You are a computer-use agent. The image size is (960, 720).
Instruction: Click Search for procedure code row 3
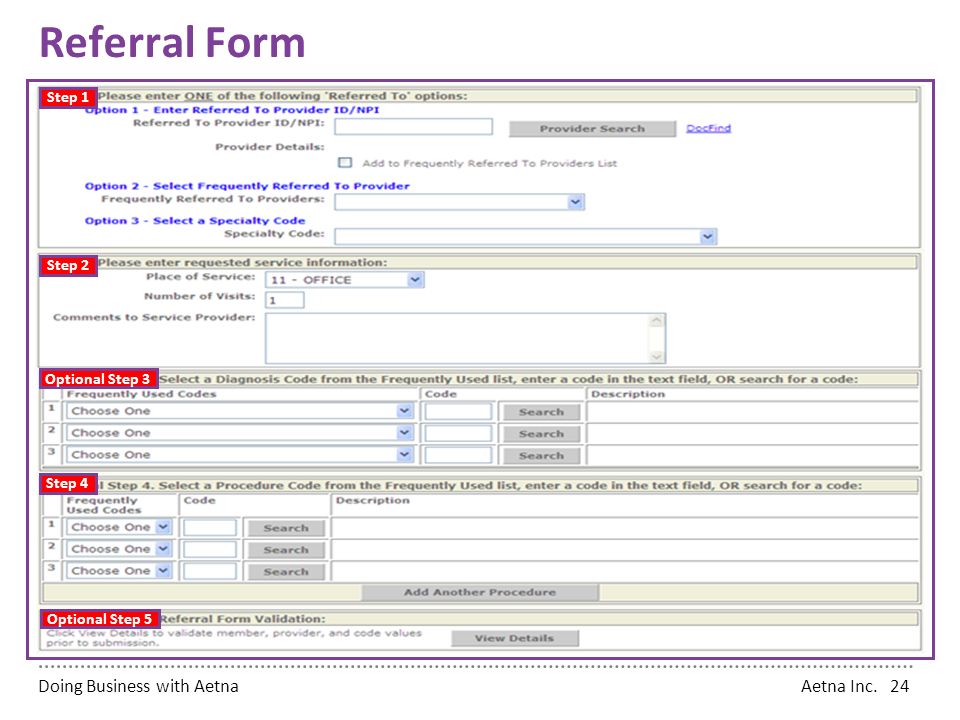pyautogui.click(x=286, y=572)
